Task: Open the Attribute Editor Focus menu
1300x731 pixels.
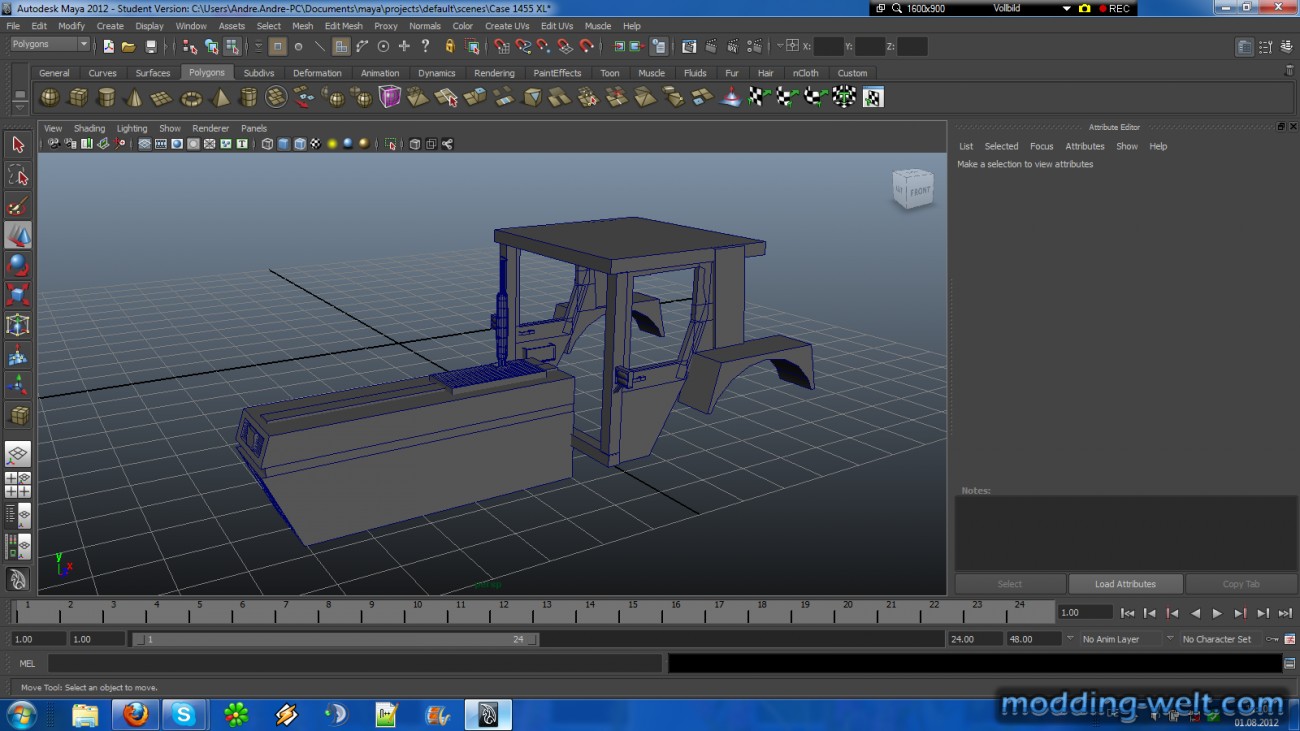Action: pos(1041,146)
